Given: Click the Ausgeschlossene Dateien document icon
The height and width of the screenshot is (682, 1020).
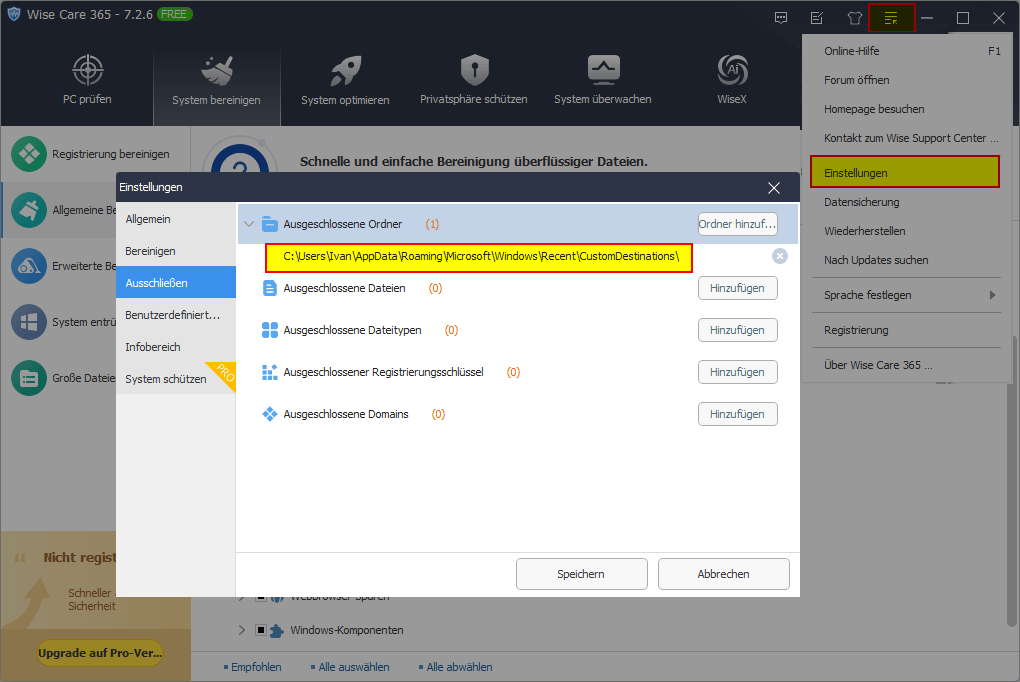Looking at the screenshot, I should (x=269, y=288).
